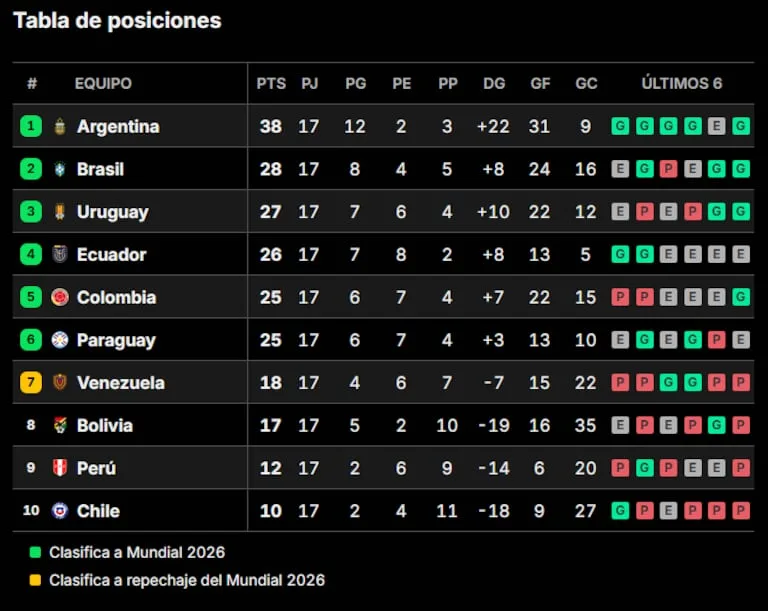Click the yellow repechaje legend swatch
768x611 pixels.
(x=35, y=580)
